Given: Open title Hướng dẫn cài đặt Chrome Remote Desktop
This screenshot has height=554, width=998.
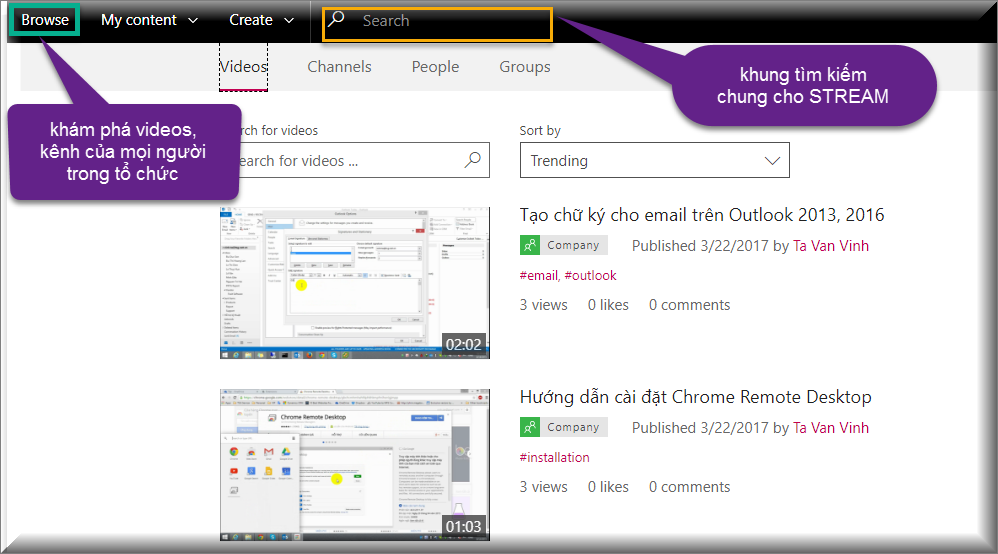Looking at the screenshot, I should coord(695,397).
